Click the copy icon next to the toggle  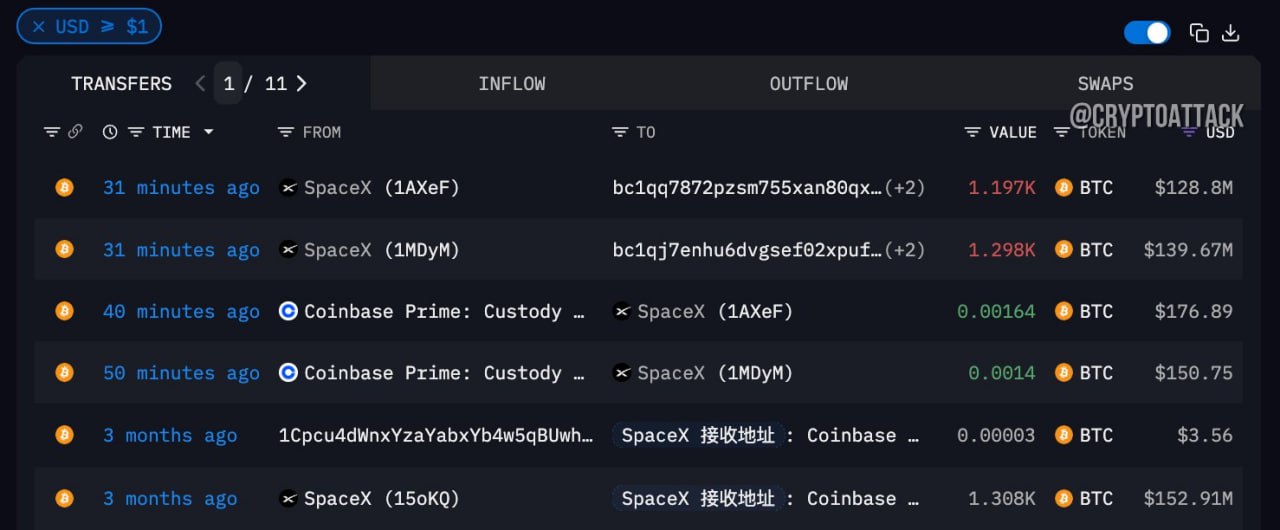[1199, 32]
